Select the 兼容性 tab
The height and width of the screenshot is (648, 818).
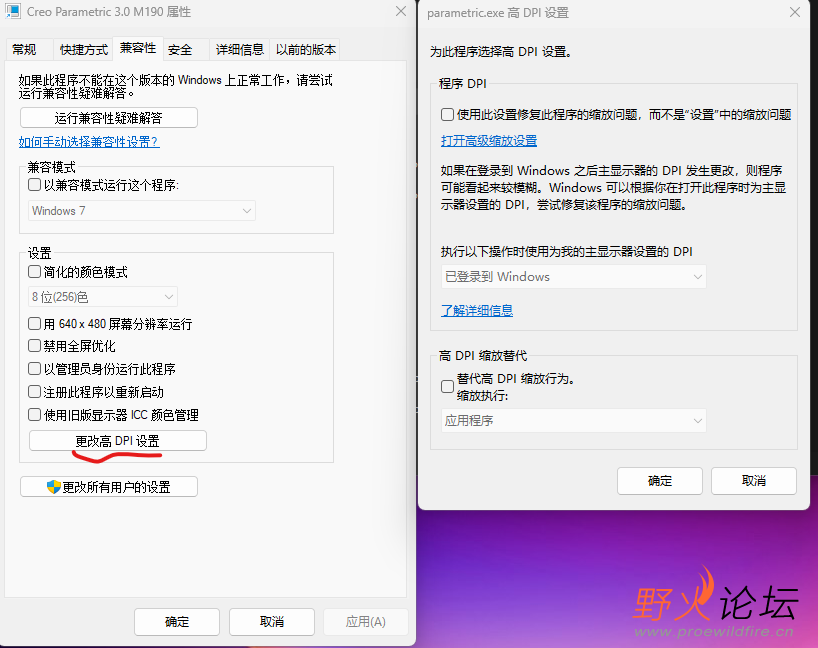point(138,48)
